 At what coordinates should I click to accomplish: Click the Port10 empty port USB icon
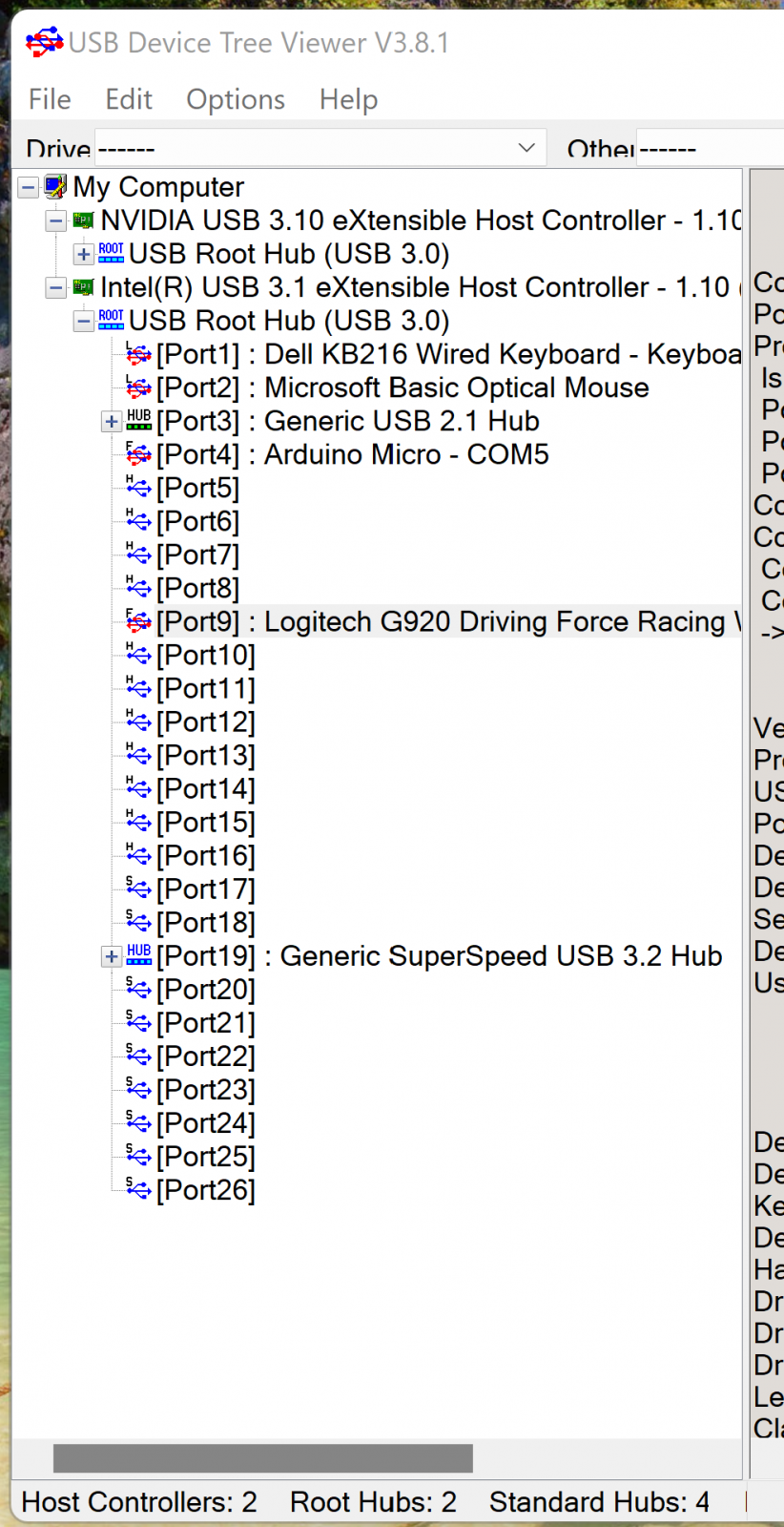click(138, 655)
